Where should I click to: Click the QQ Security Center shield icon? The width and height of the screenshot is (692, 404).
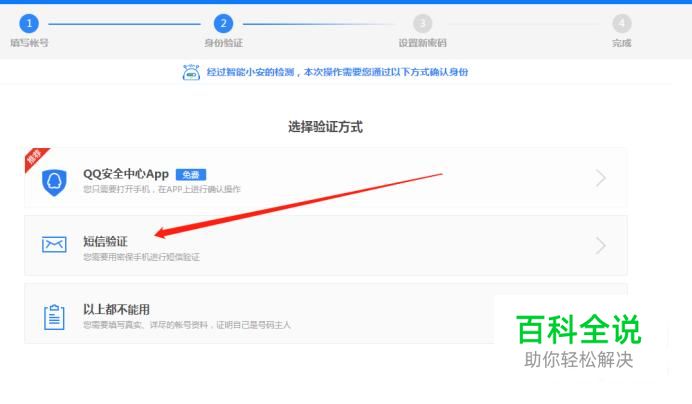tap(54, 182)
